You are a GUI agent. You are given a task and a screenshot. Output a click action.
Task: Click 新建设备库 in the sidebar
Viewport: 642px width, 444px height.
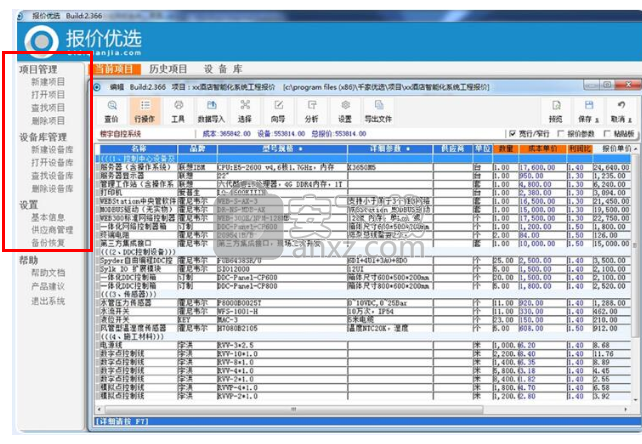[x=52, y=150]
